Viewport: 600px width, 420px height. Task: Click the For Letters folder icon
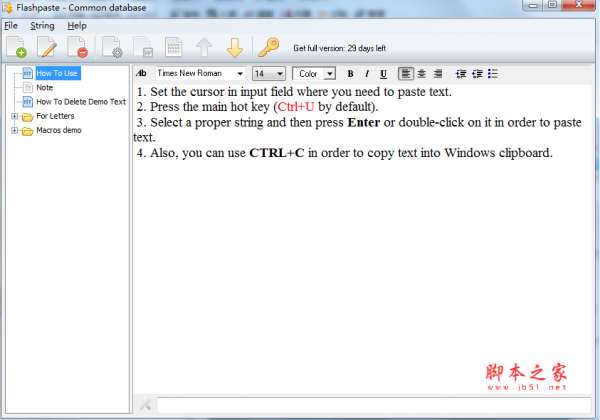point(28,117)
